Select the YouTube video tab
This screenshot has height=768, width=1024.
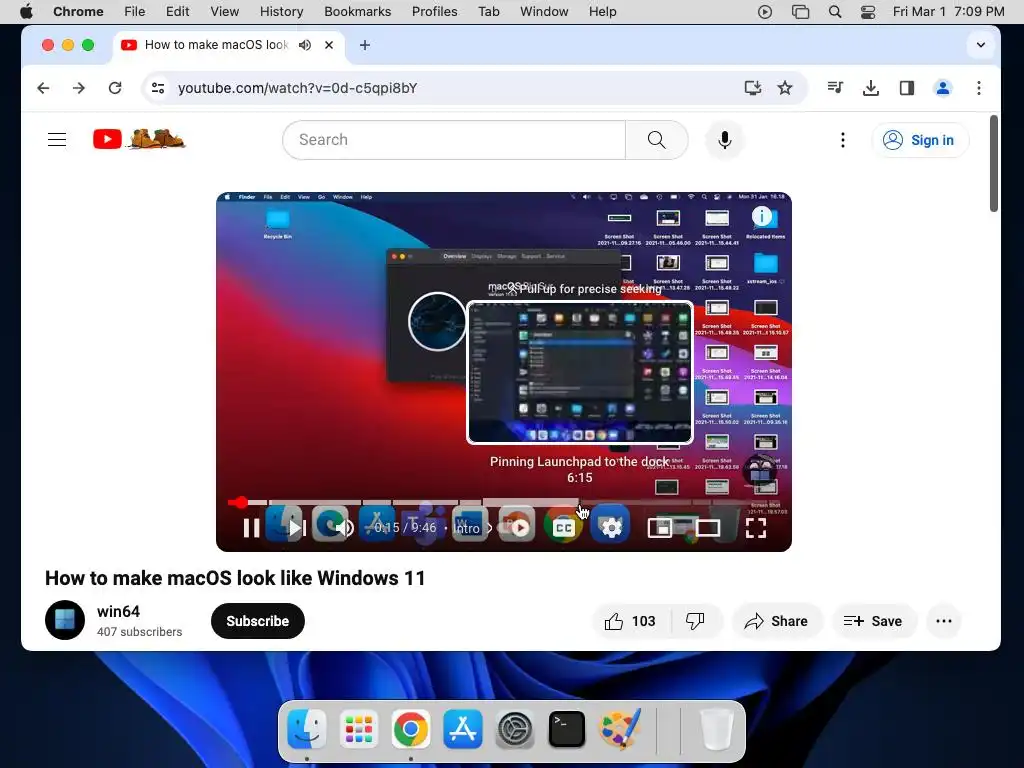pyautogui.click(x=229, y=45)
